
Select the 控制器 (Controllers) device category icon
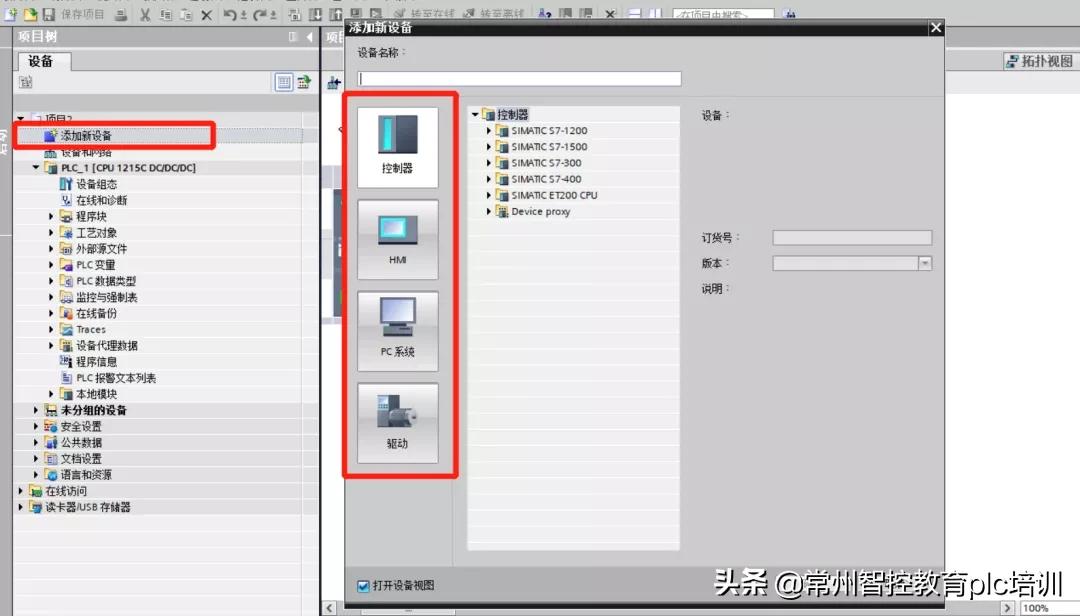397,144
